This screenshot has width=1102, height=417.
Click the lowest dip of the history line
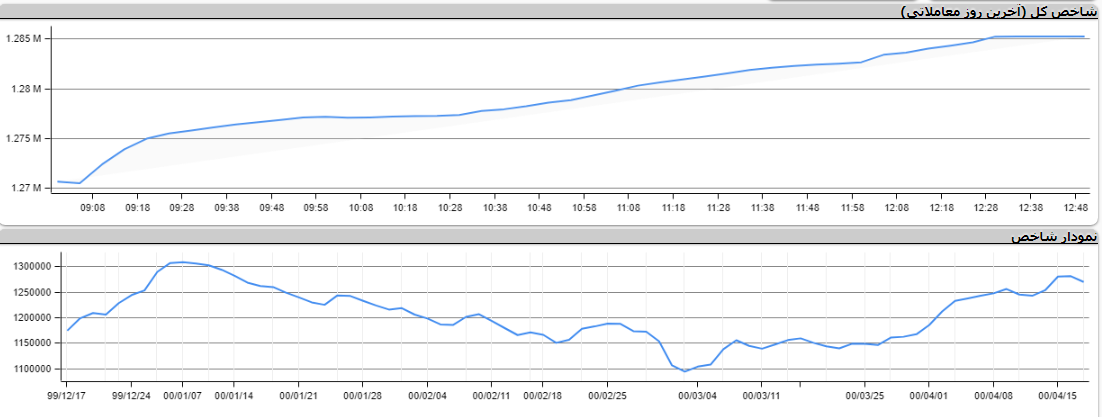[x=686, y=371]
